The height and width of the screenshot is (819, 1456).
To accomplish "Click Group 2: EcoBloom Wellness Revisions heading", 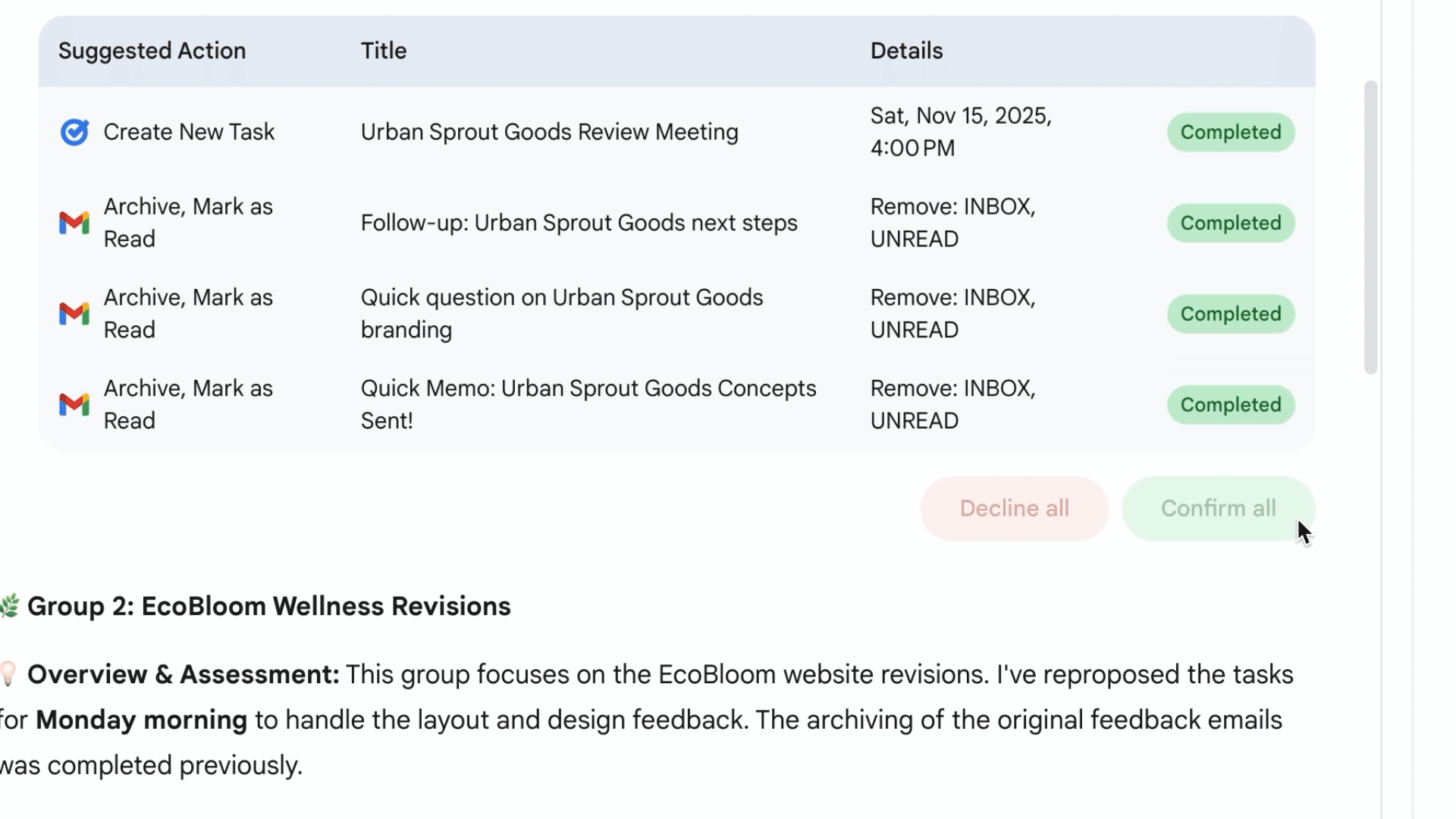I will (x=268, y=607).
